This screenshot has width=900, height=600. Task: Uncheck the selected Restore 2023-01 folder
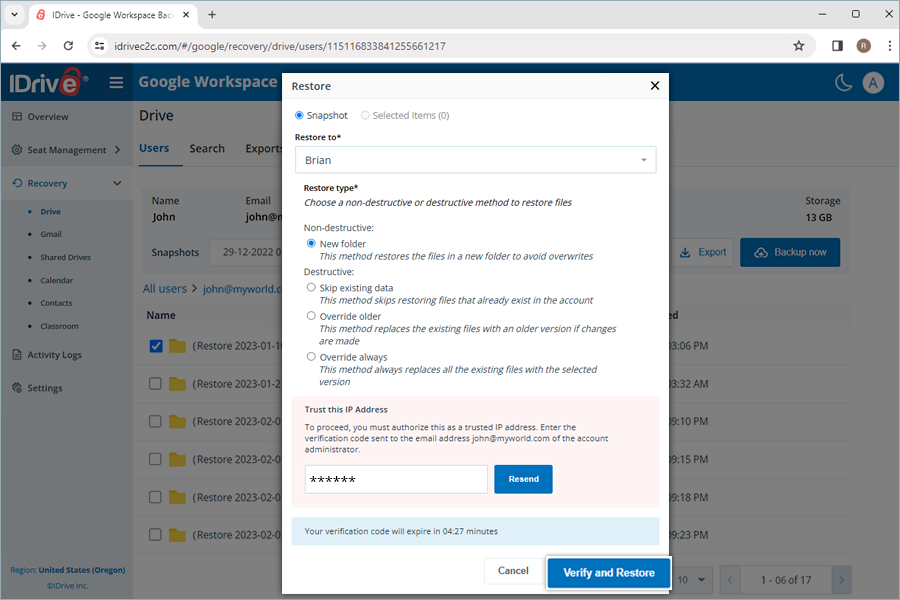[156, 346]
